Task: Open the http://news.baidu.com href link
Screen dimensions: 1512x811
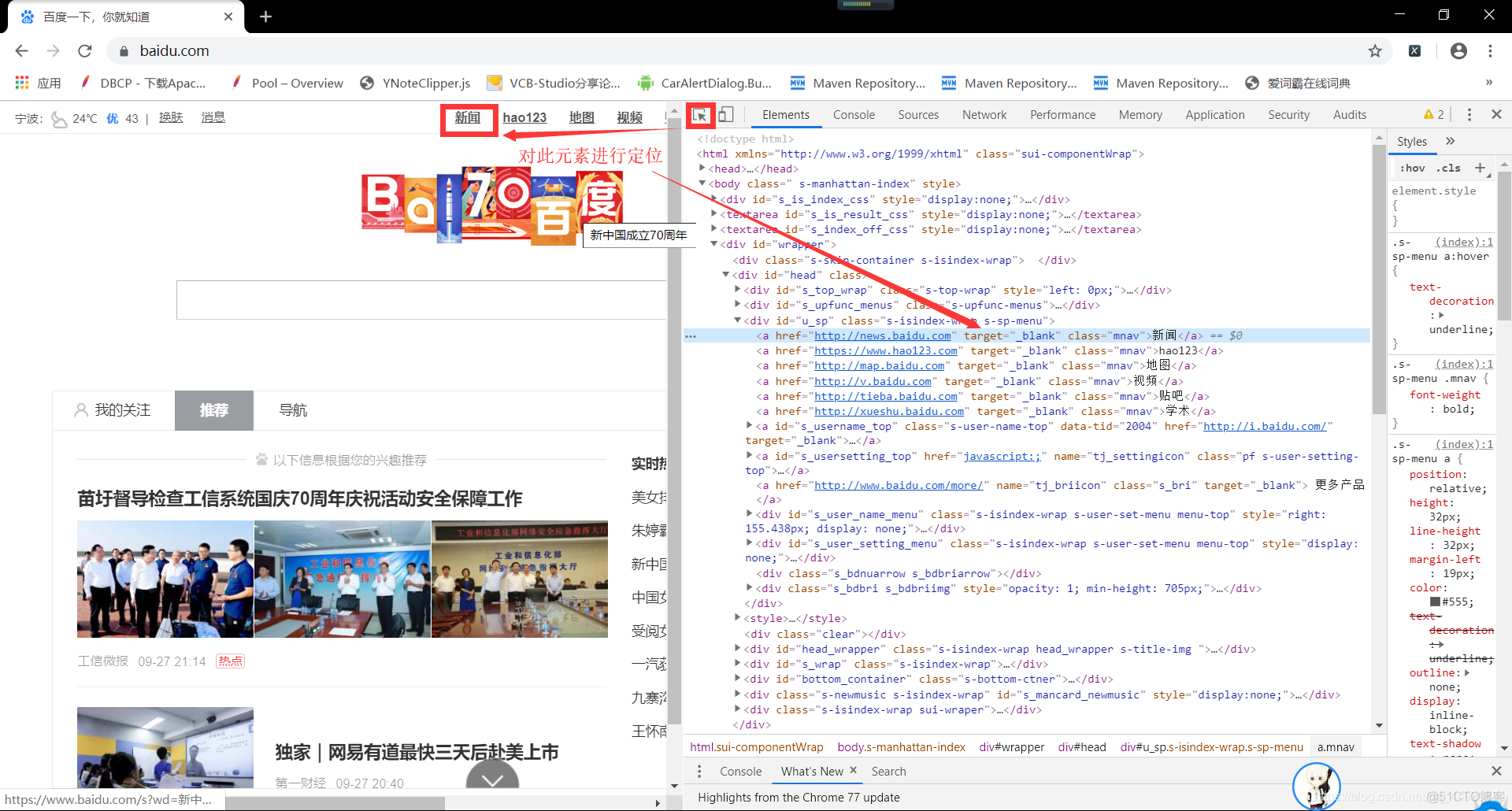Action: [x=883, y=335]
